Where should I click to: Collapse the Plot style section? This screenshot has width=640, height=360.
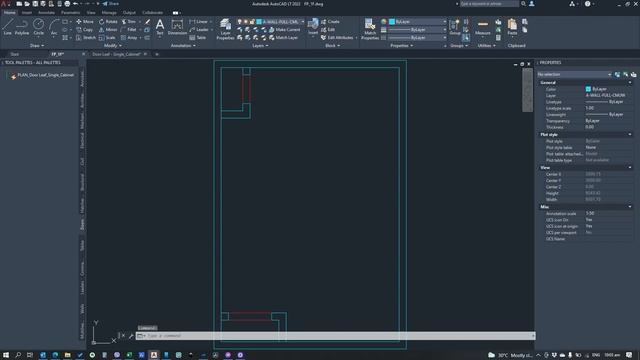pos(630,134)
